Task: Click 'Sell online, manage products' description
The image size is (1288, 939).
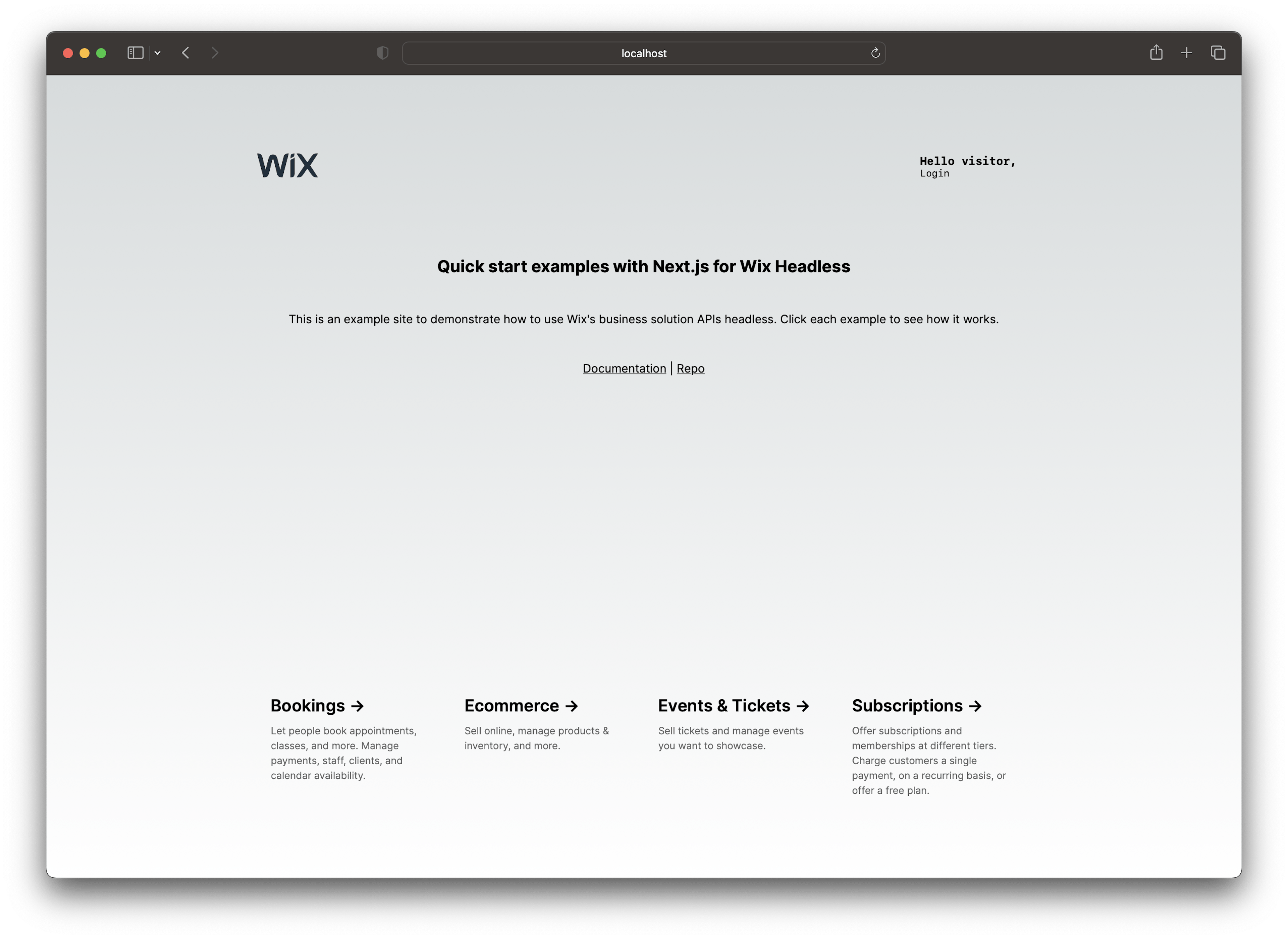Action: (537, 738)
